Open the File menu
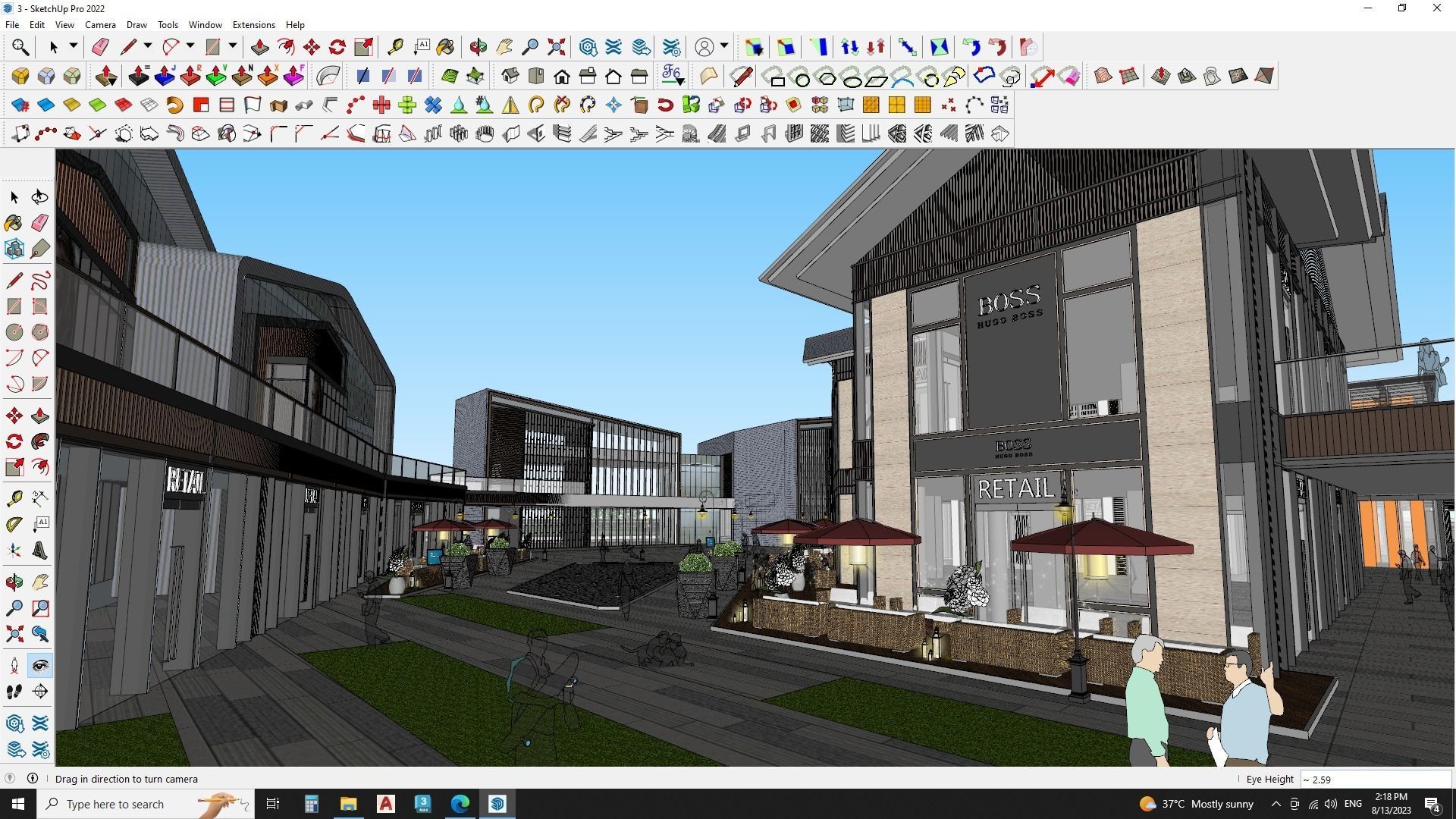 [12, 24]
